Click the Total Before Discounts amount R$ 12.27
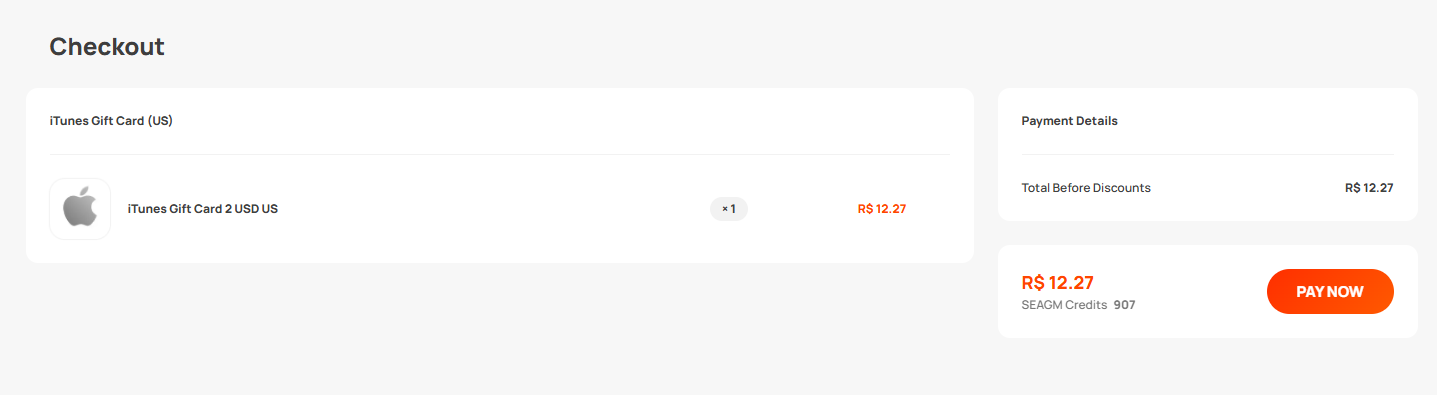 (x=1369, y=188)
